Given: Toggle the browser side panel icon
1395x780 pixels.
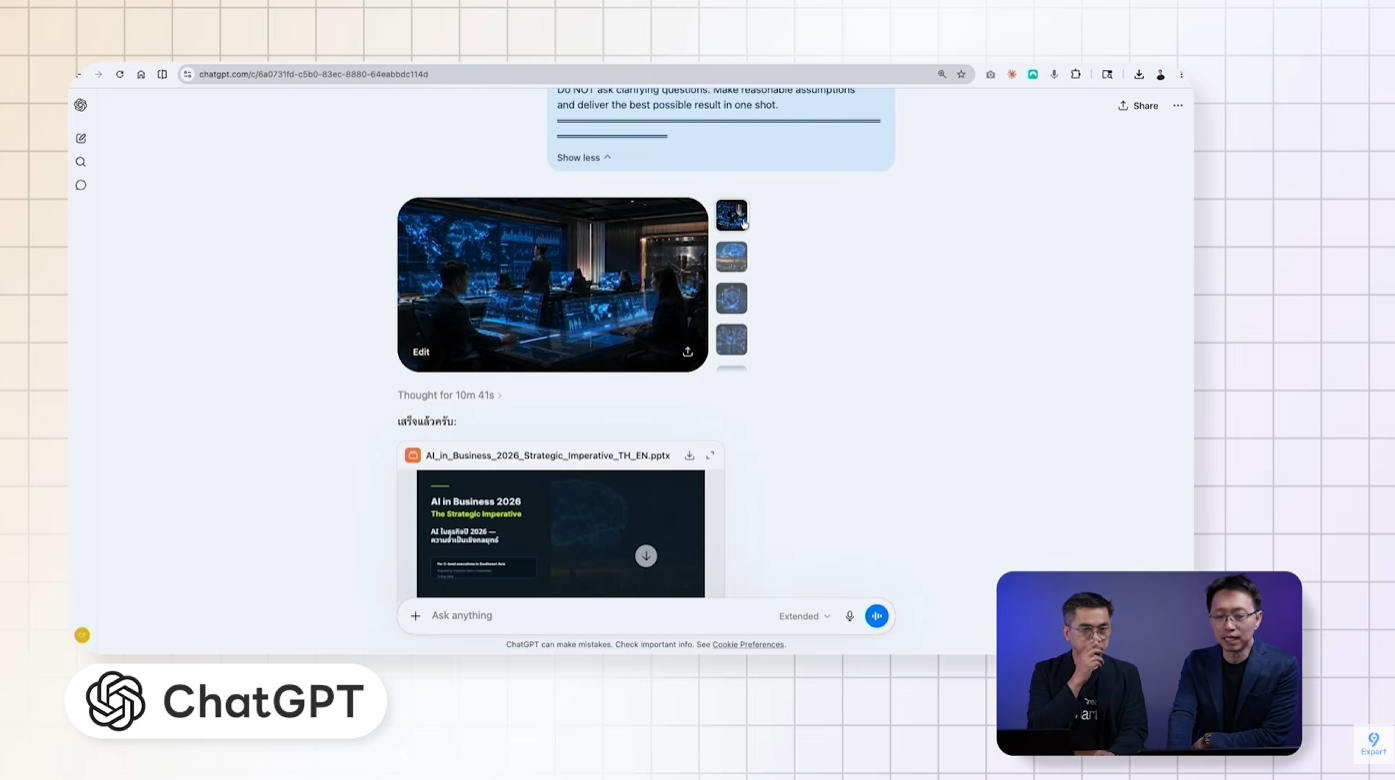Looking at the screenshot, I should click(162, 74).
